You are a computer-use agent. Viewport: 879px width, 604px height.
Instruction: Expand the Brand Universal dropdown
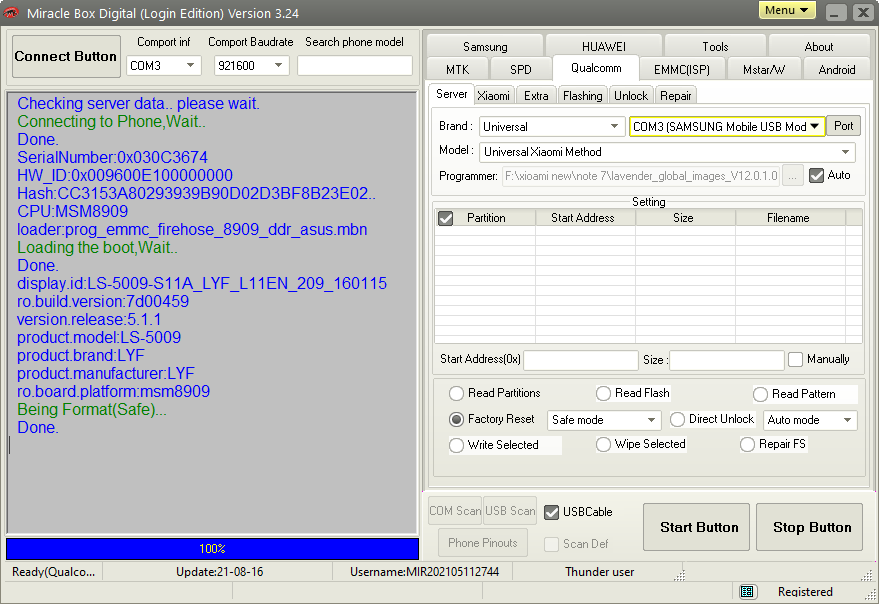pos(614,126)
